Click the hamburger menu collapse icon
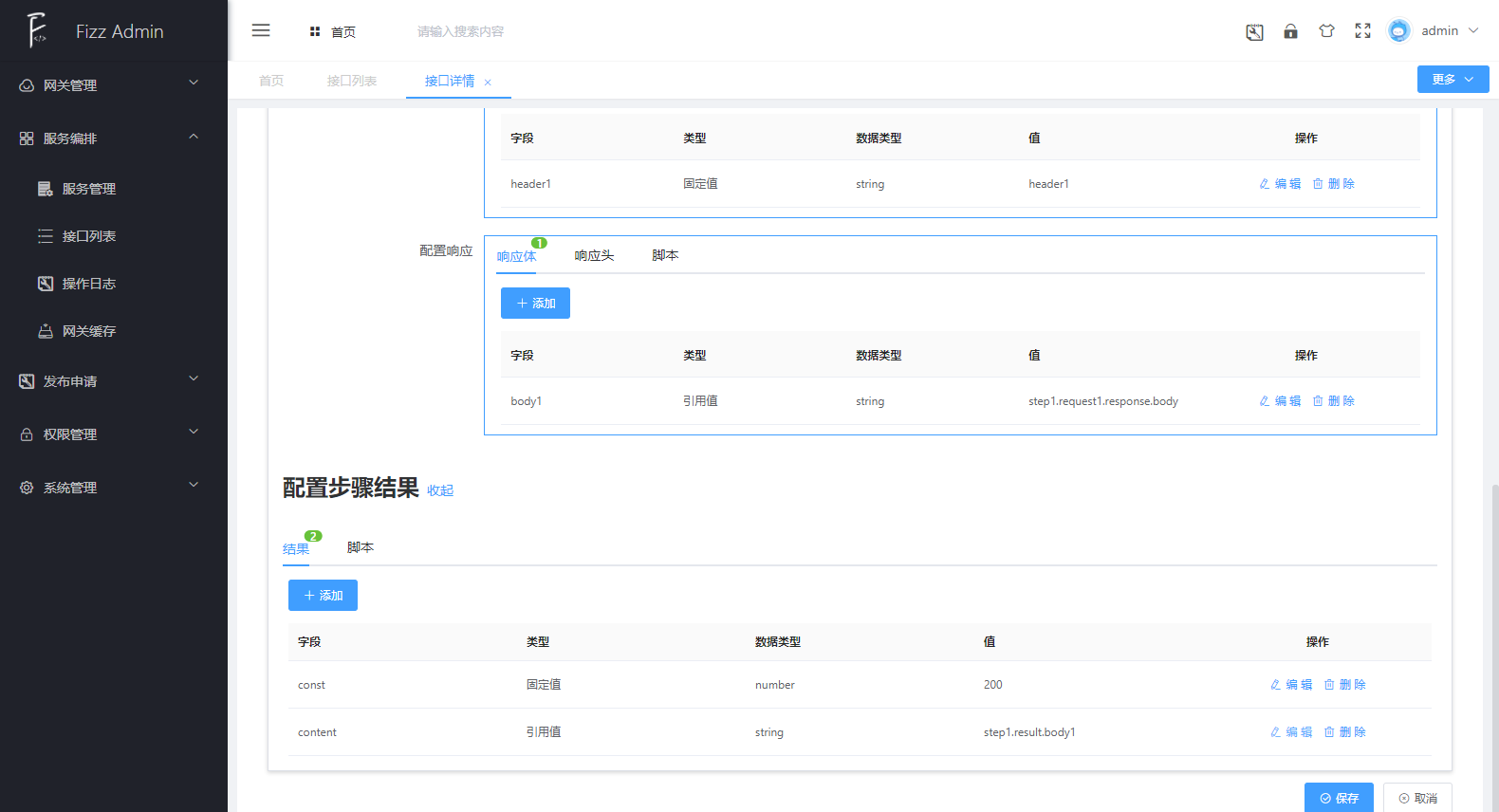This screenshot has width=1499, height=812. 261,30
